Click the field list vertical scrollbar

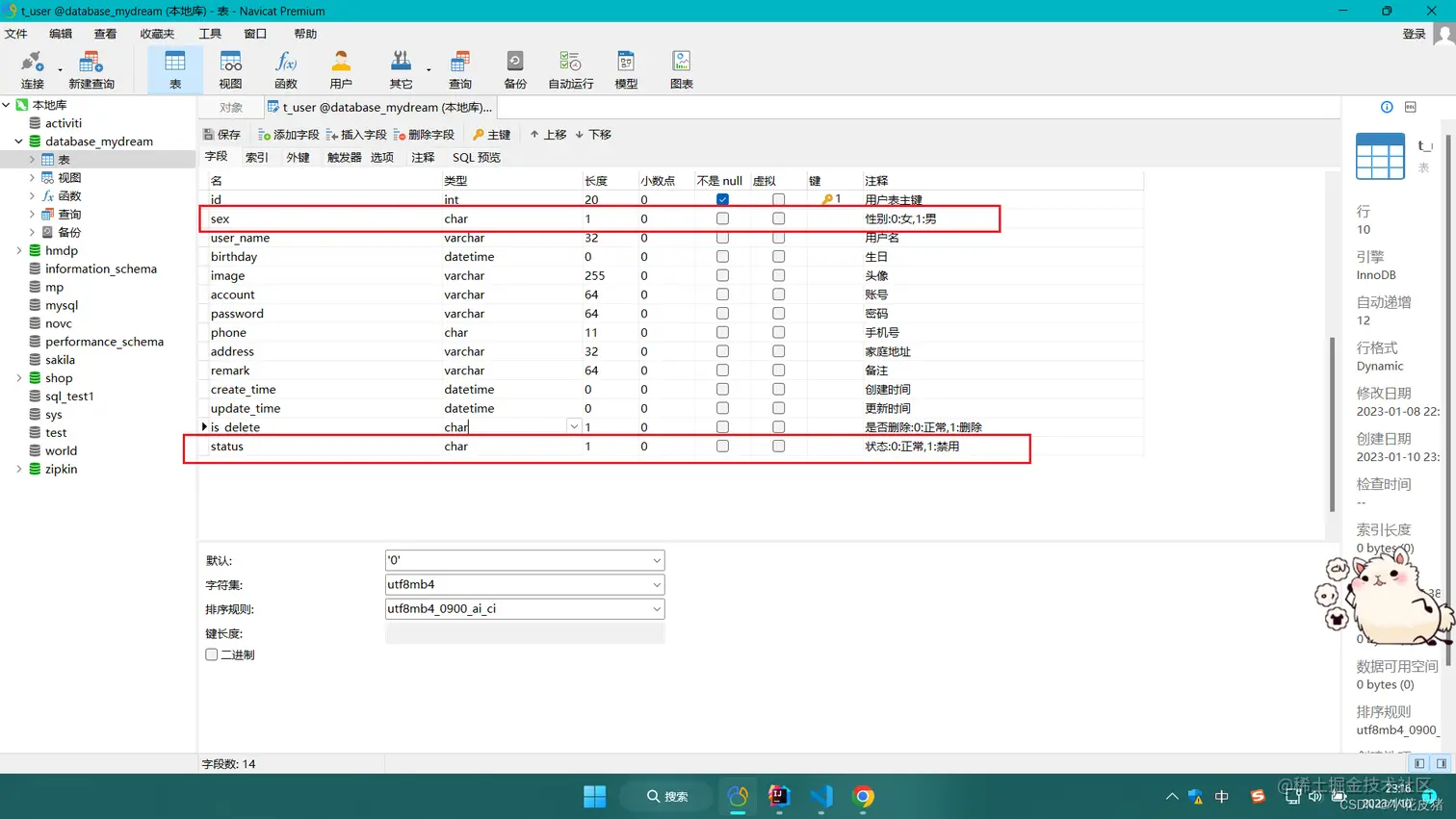click(x=1333, y=423)
